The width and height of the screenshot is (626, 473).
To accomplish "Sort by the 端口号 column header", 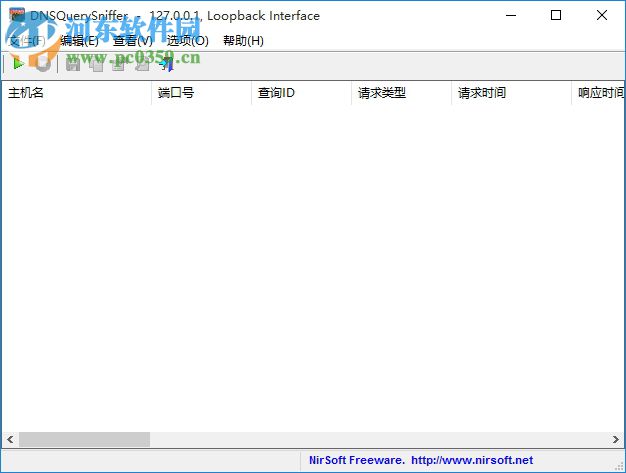I will pos(201,93).
